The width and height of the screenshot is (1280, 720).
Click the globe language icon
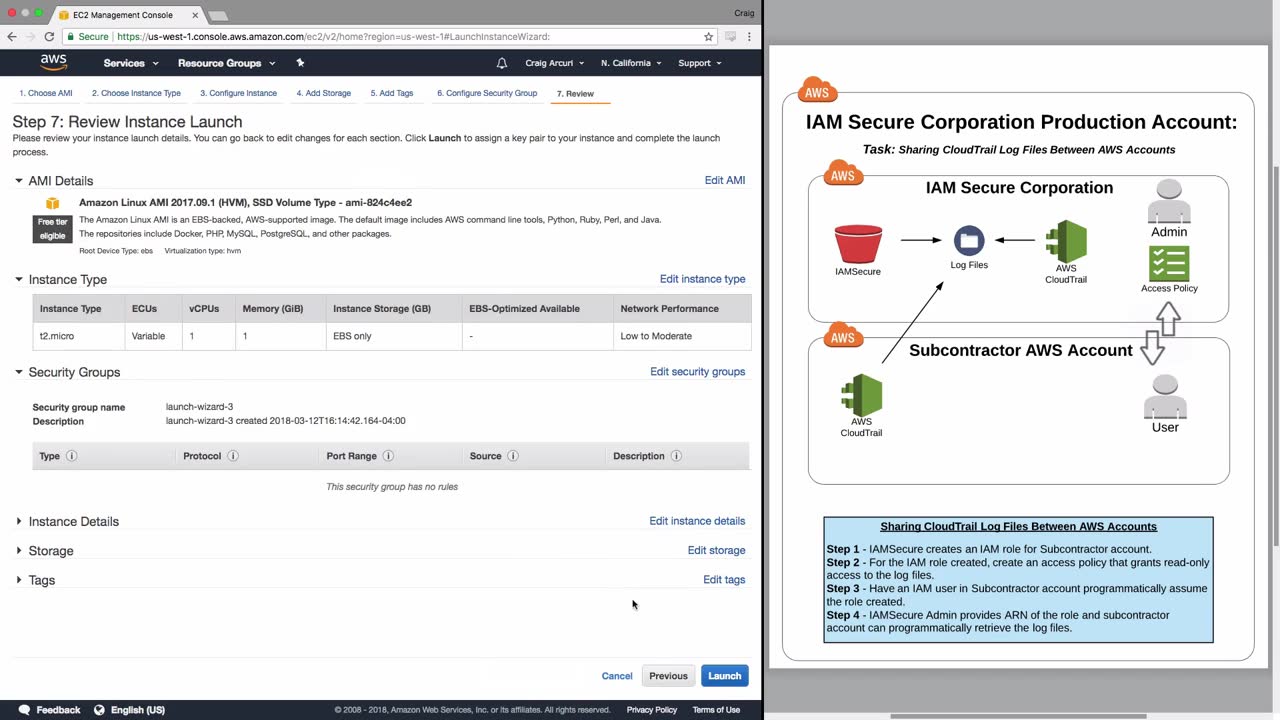(x=99, y=710)
